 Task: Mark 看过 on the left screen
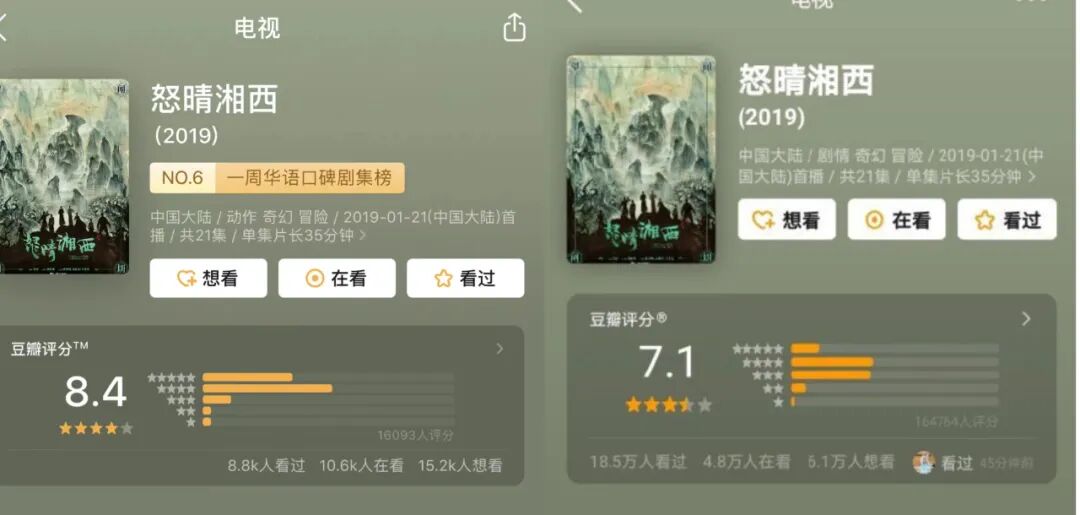click(x=466, y=278)
